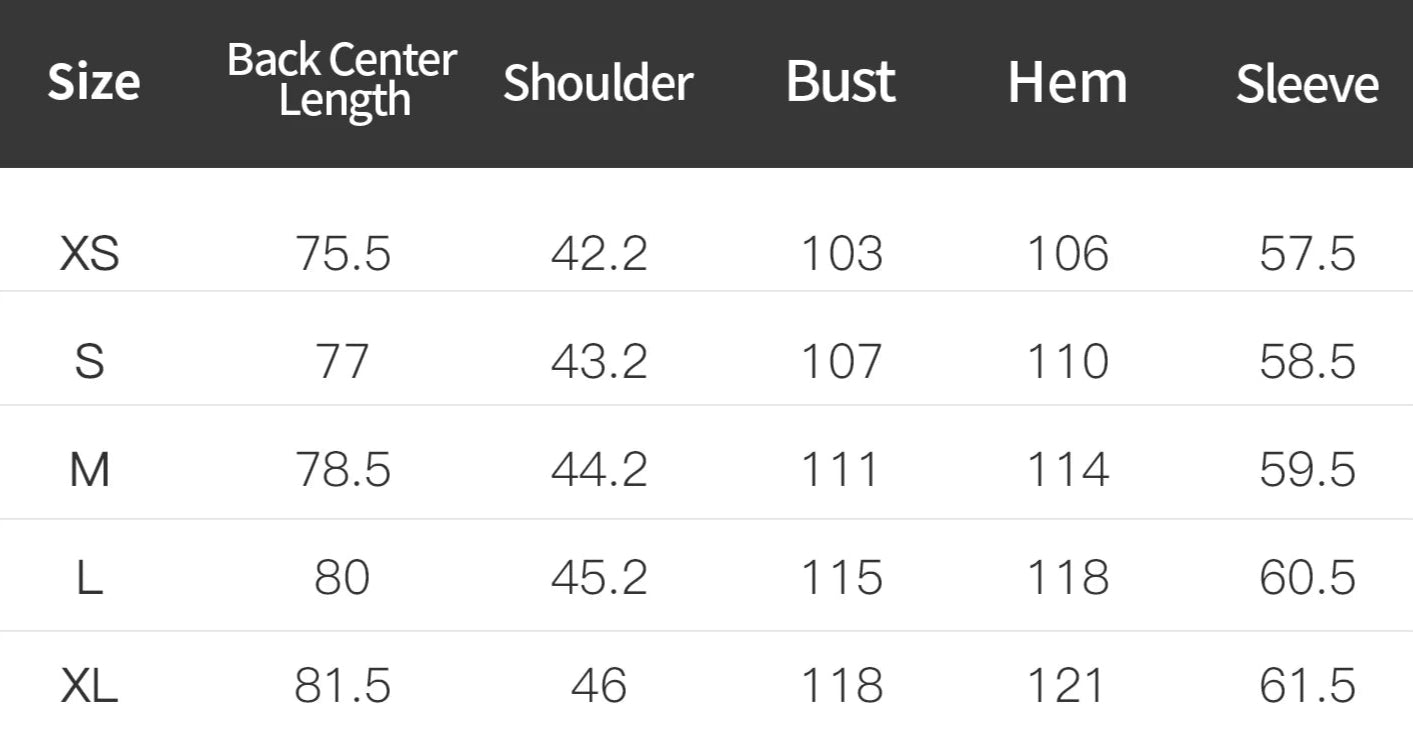The height and width of the screenshot is (738, 1413).
Task: Select the M bust value 111
Action: click(840, 469)
